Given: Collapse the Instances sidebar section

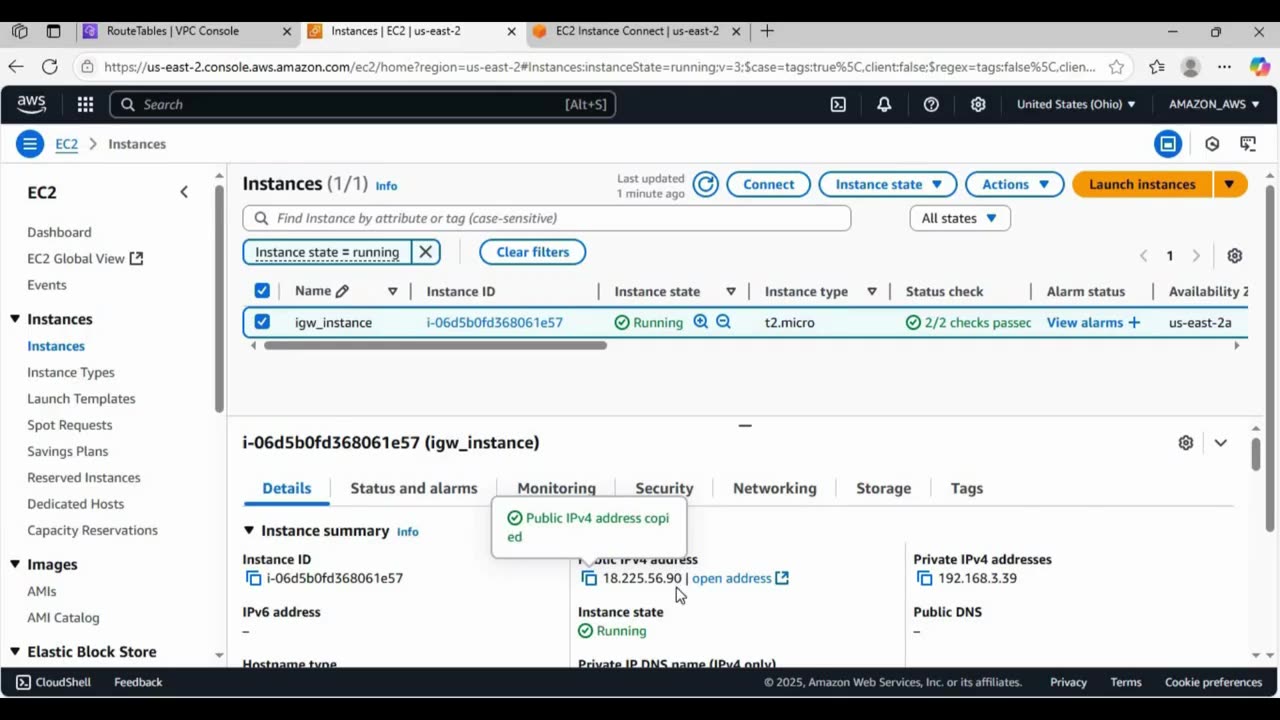Looking at the screenshot, I should click(15, 319).
